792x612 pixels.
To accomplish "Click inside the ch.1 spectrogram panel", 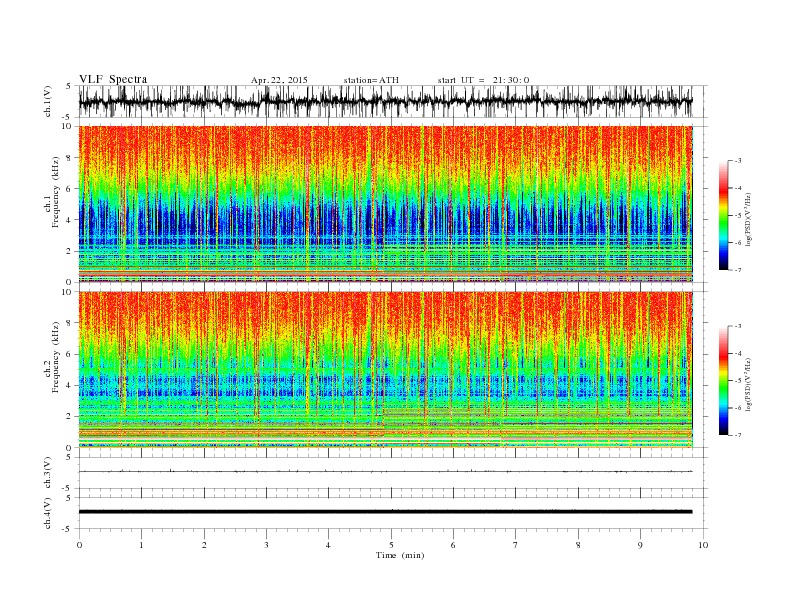I will coord(385,204).
